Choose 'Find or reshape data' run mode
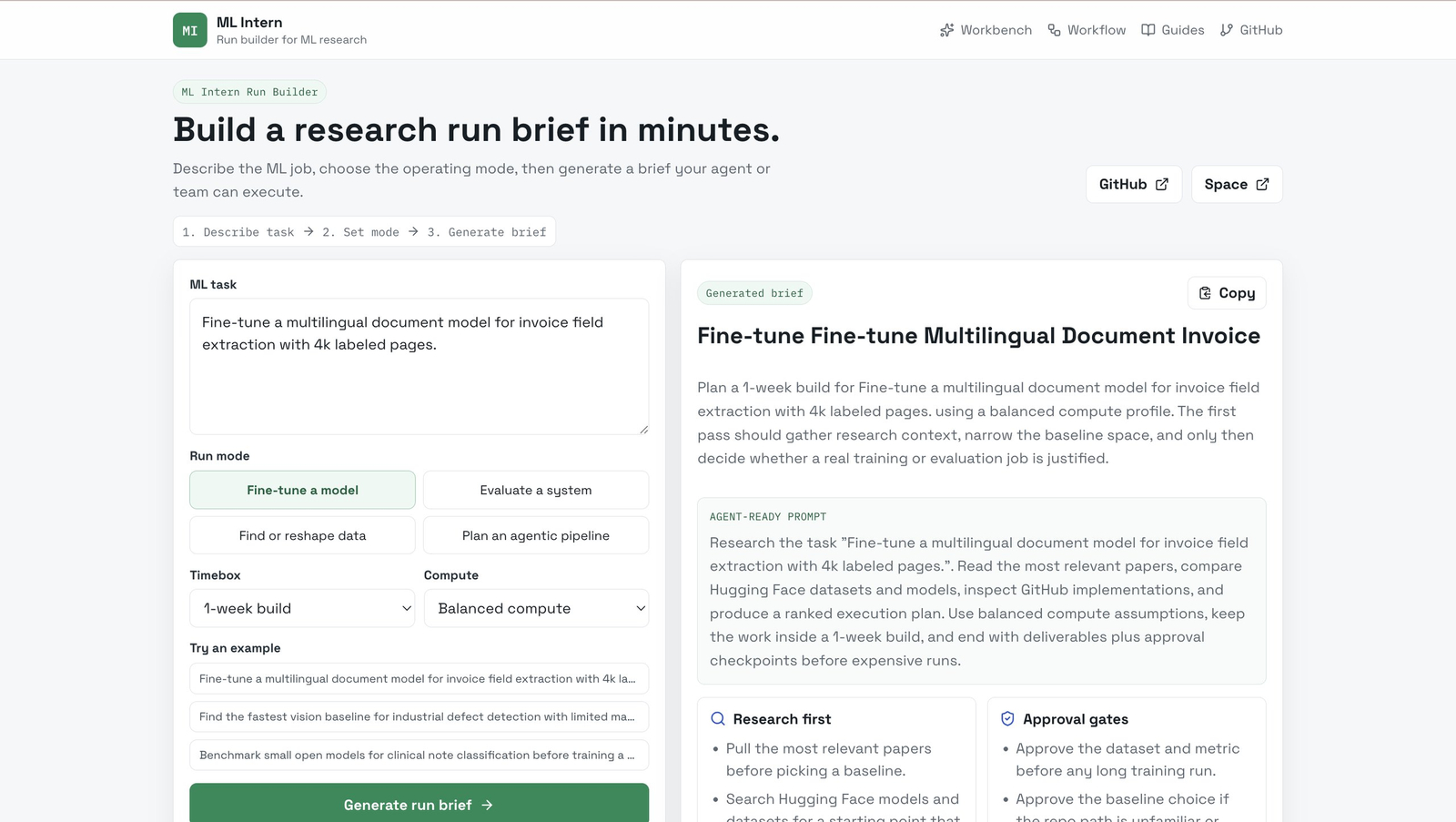Image resolution: width=1456 pixels, height=822 pixels. click(302, 535)
